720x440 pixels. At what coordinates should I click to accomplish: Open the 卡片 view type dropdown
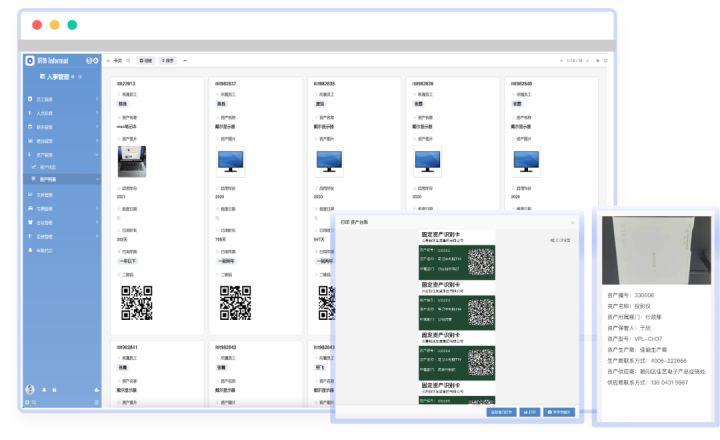119,61
